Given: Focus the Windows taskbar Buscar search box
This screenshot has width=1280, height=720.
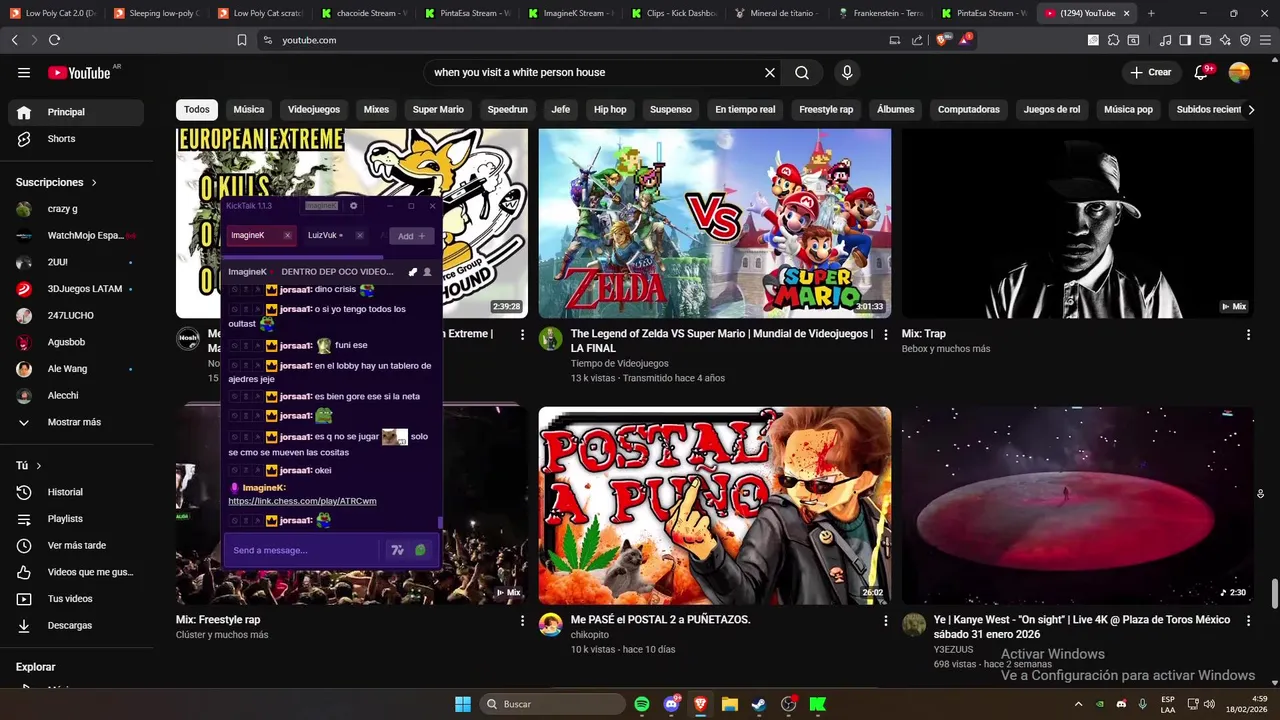Looking at the screenshot, I should tap(553, 704).
